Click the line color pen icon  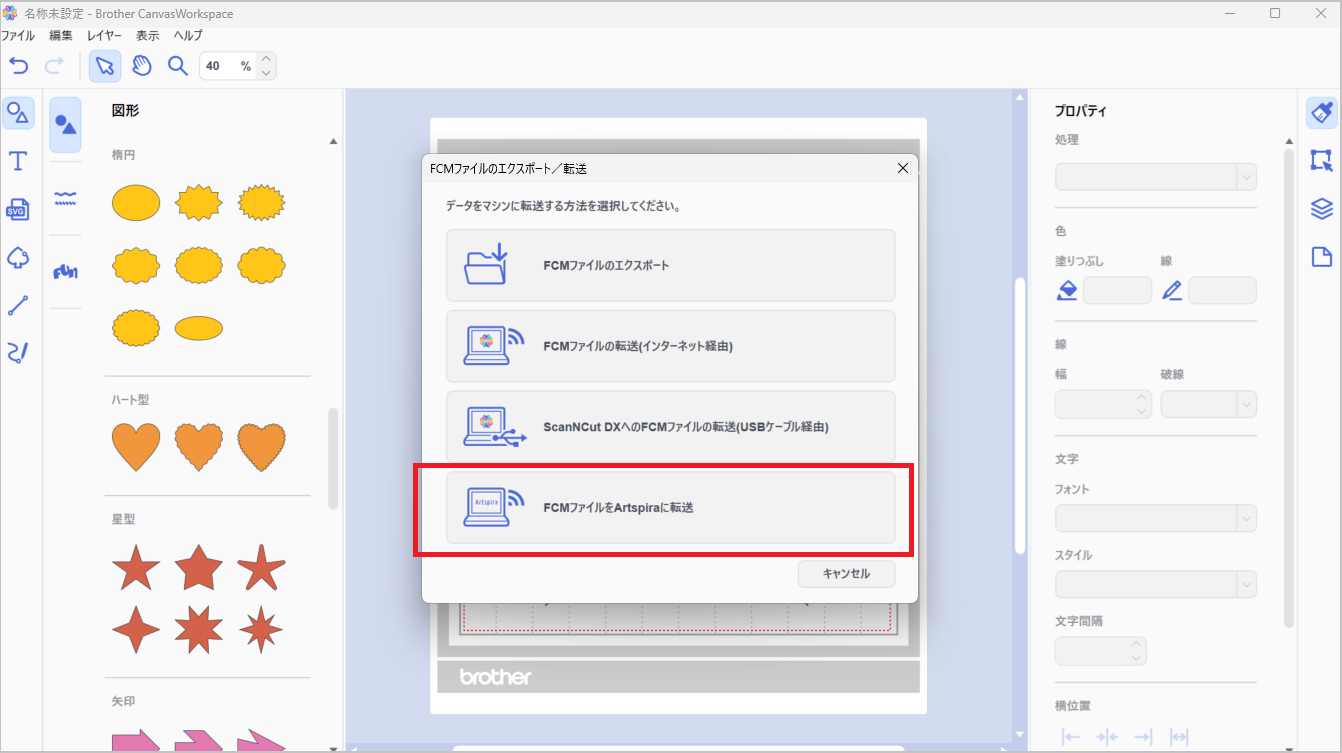[1172, 291]
